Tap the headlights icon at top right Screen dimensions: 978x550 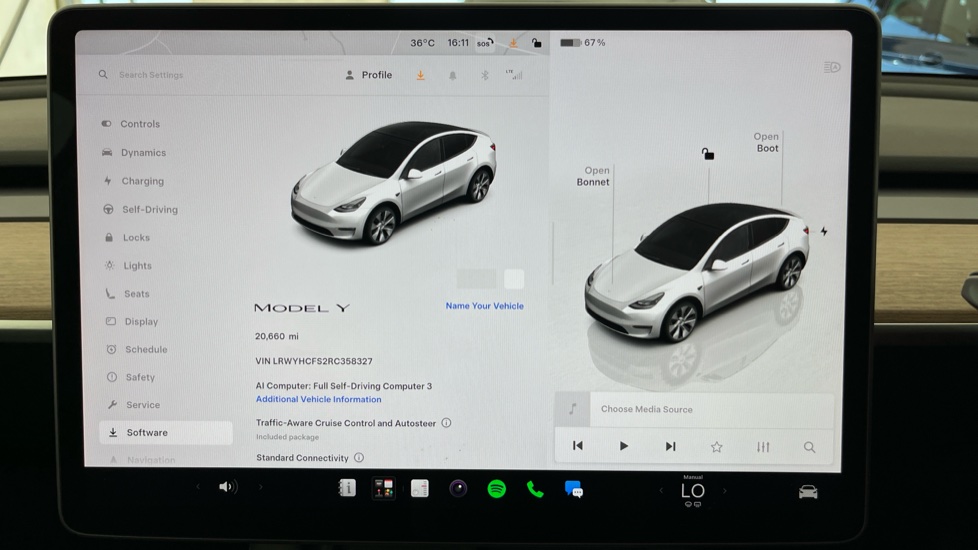[x=832, y=67]
